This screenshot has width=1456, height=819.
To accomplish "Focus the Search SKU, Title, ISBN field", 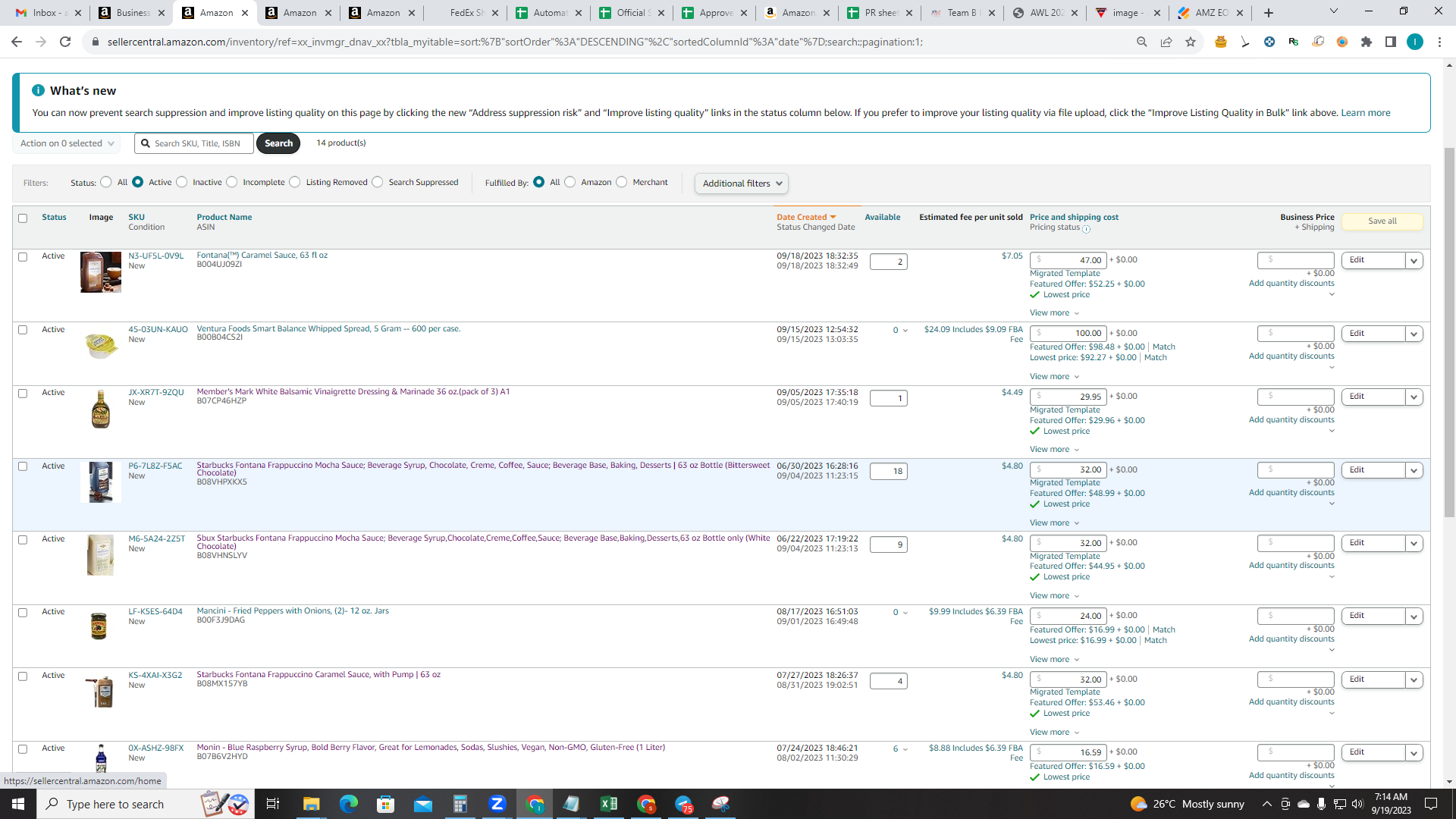I will (194, 143).
